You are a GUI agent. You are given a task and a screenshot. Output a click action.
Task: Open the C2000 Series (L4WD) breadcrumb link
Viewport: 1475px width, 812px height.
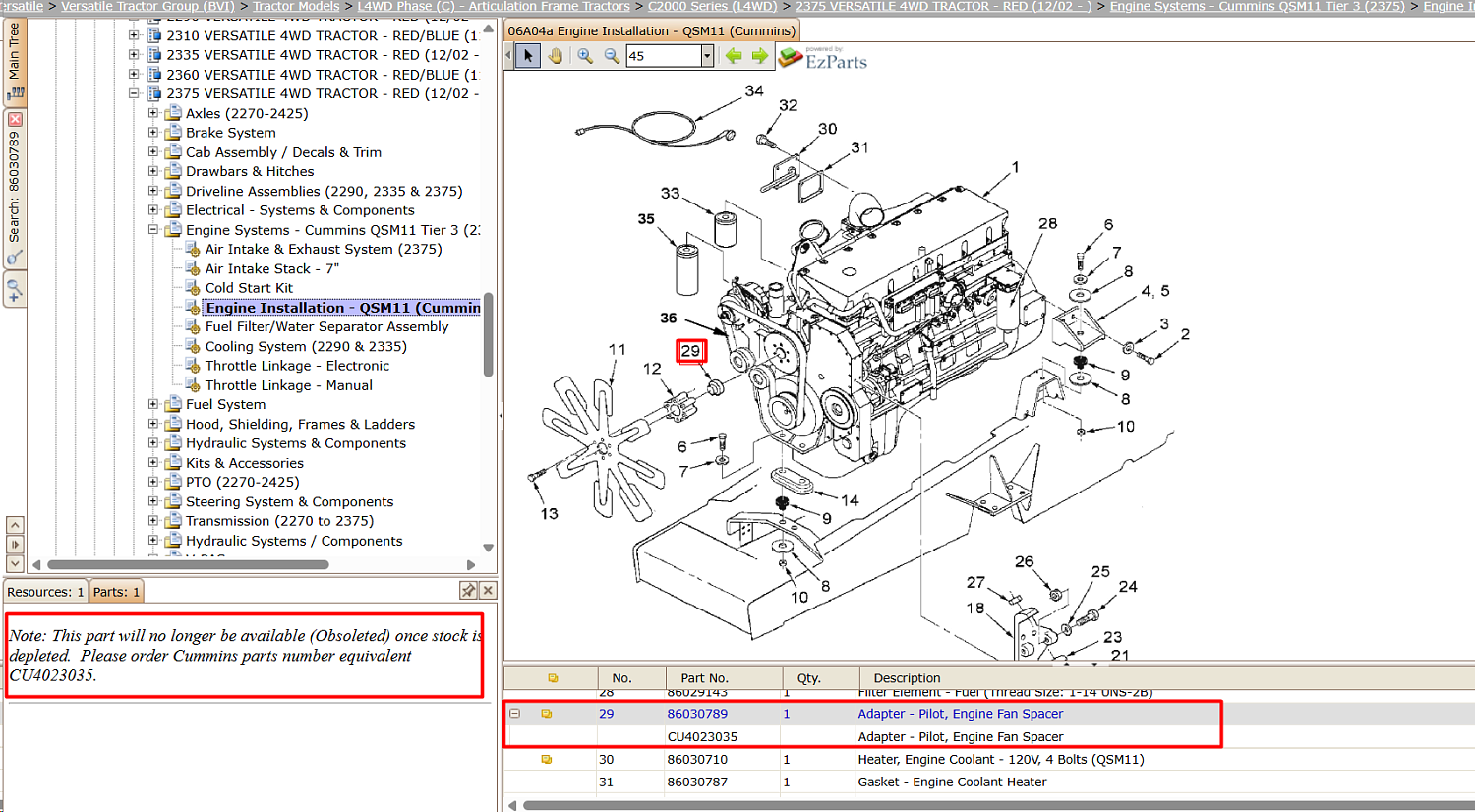(712, 6)
